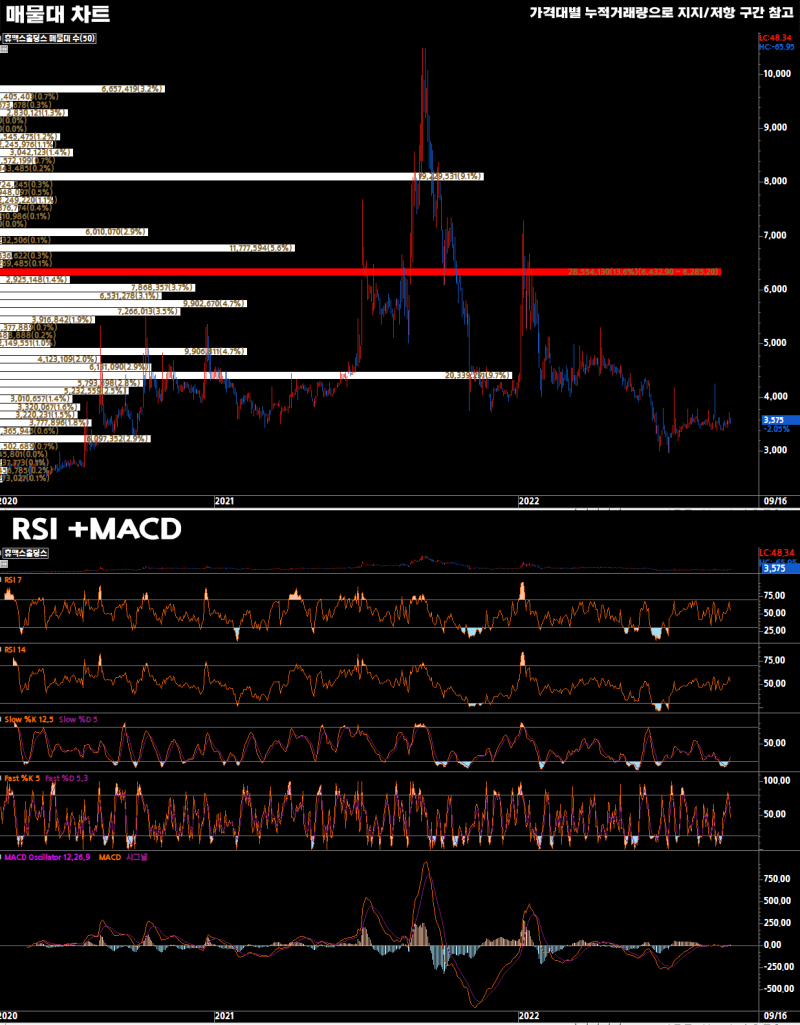800x1025 pixels.
Task: Click the 8,000 price axis label
Action: click(x=777, y=181)
